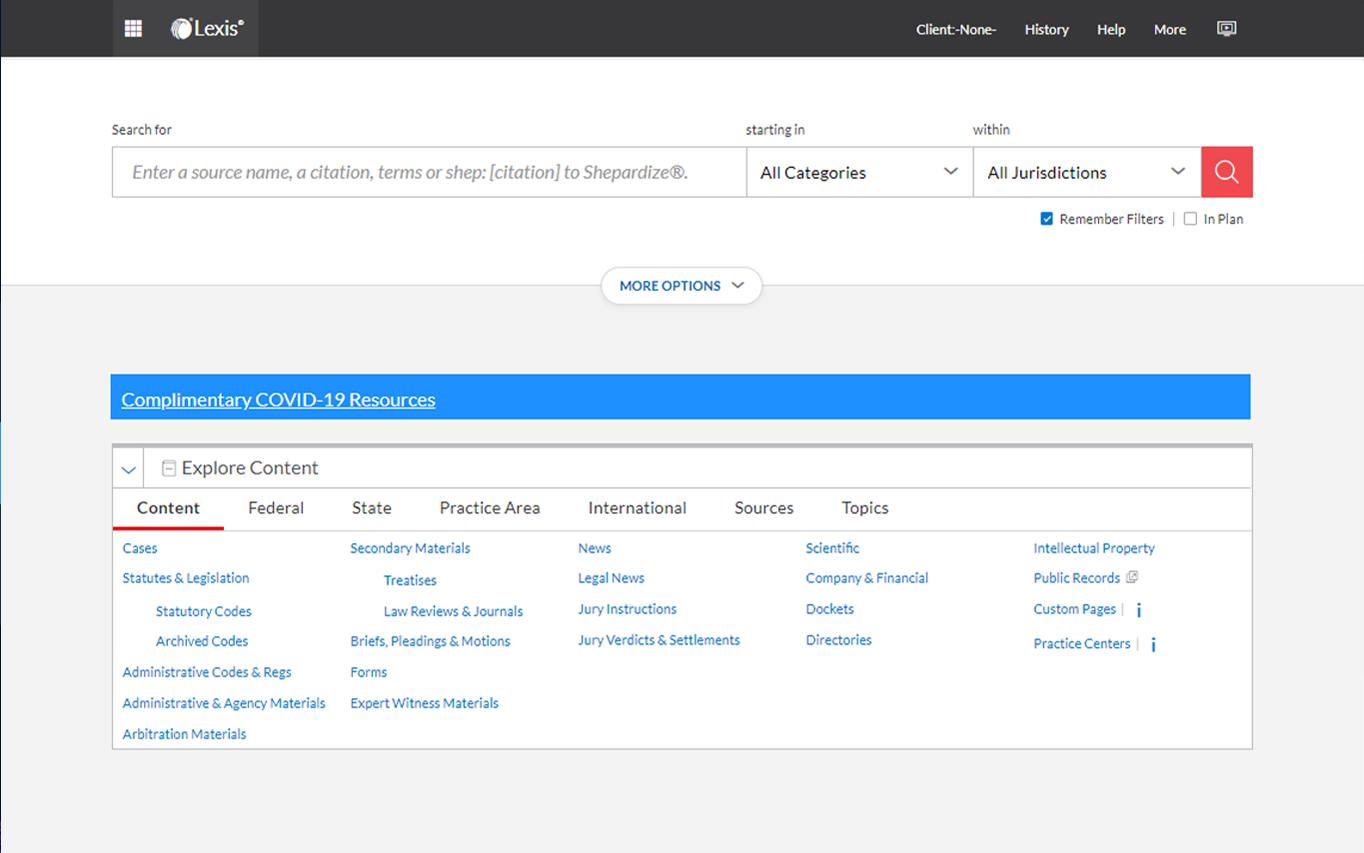This screenshot has width=1364, height=853.
Task: Click the red search magnifier button
Action: click(1226, 172)
